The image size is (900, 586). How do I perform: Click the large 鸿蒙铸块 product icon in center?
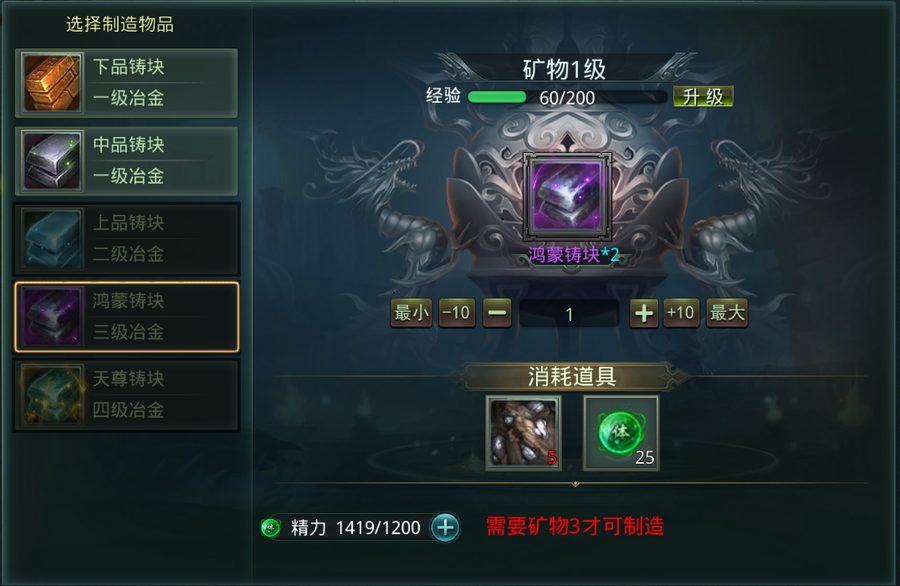coord(567,196)
